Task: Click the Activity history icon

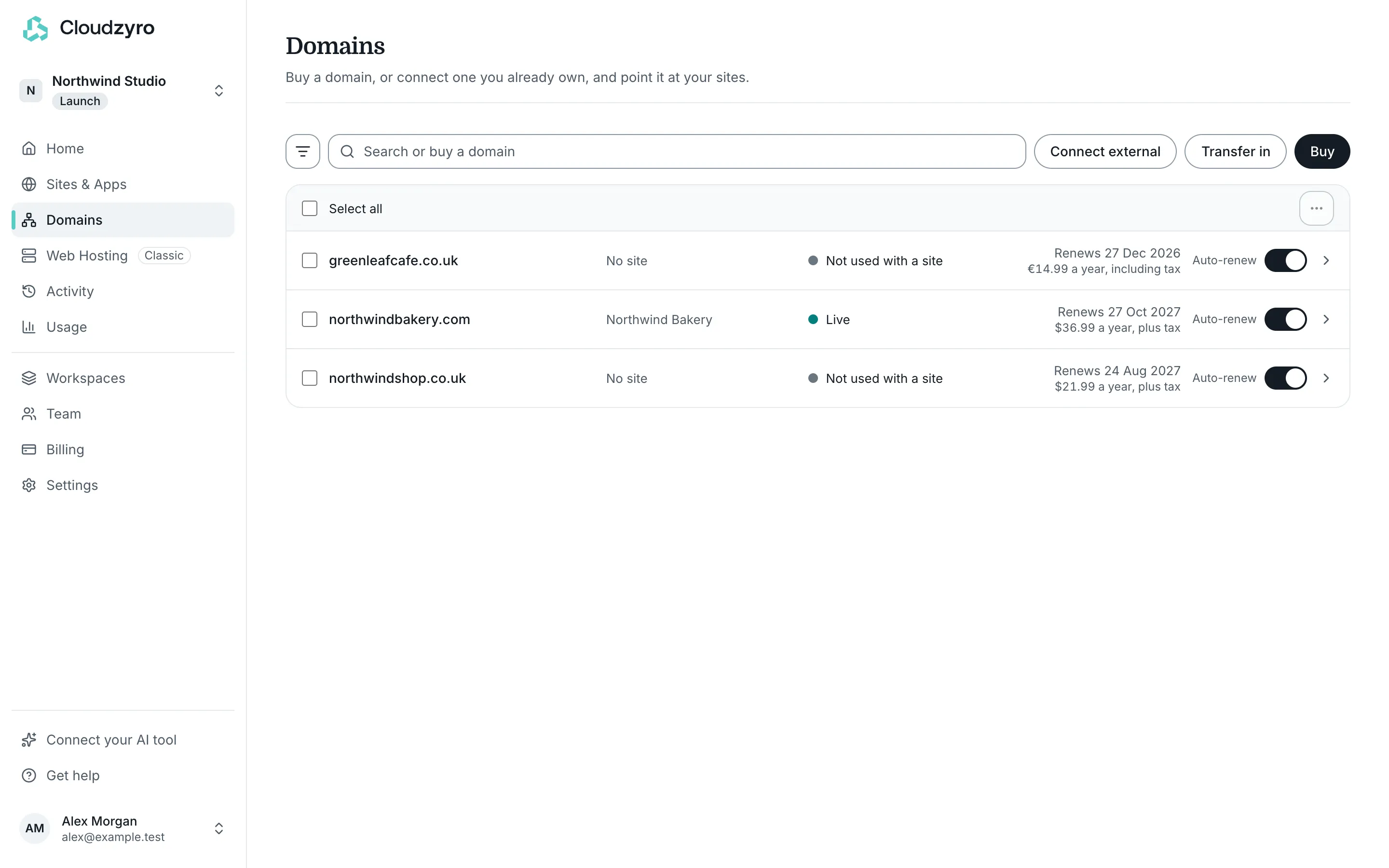Action: [x=29, y=291]
